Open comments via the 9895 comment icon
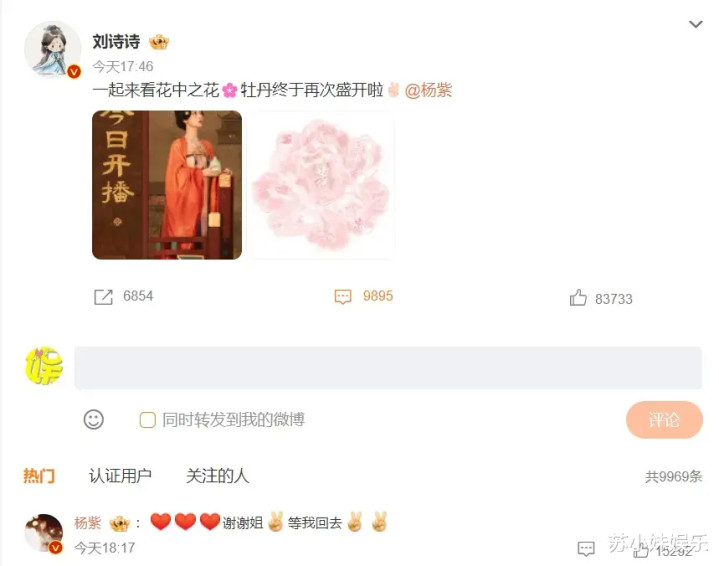This screenshot has width=719, height=566. tap(343, 297)
